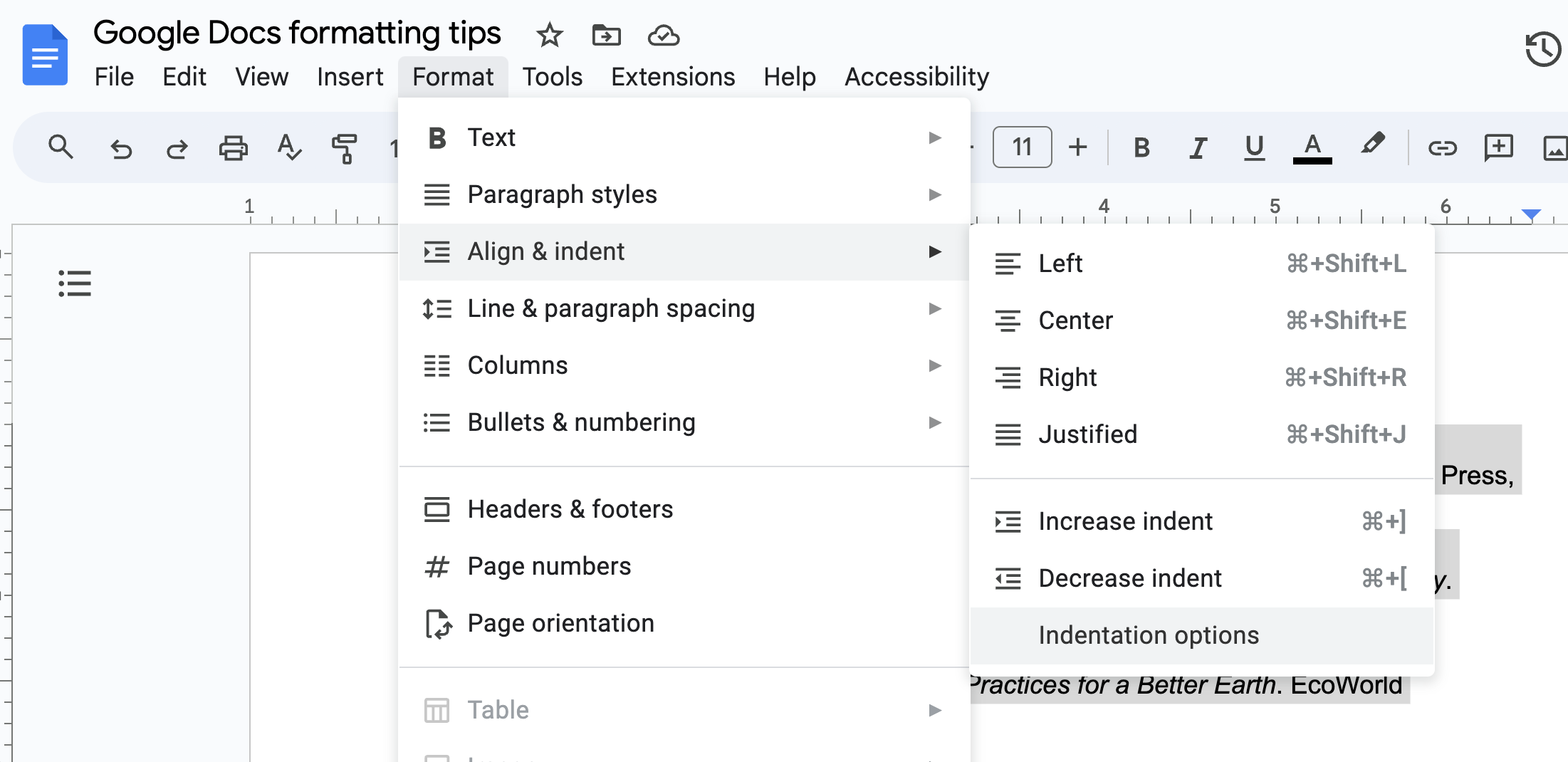
Task: Star the document as a favorite
Action: click(549, 35)
